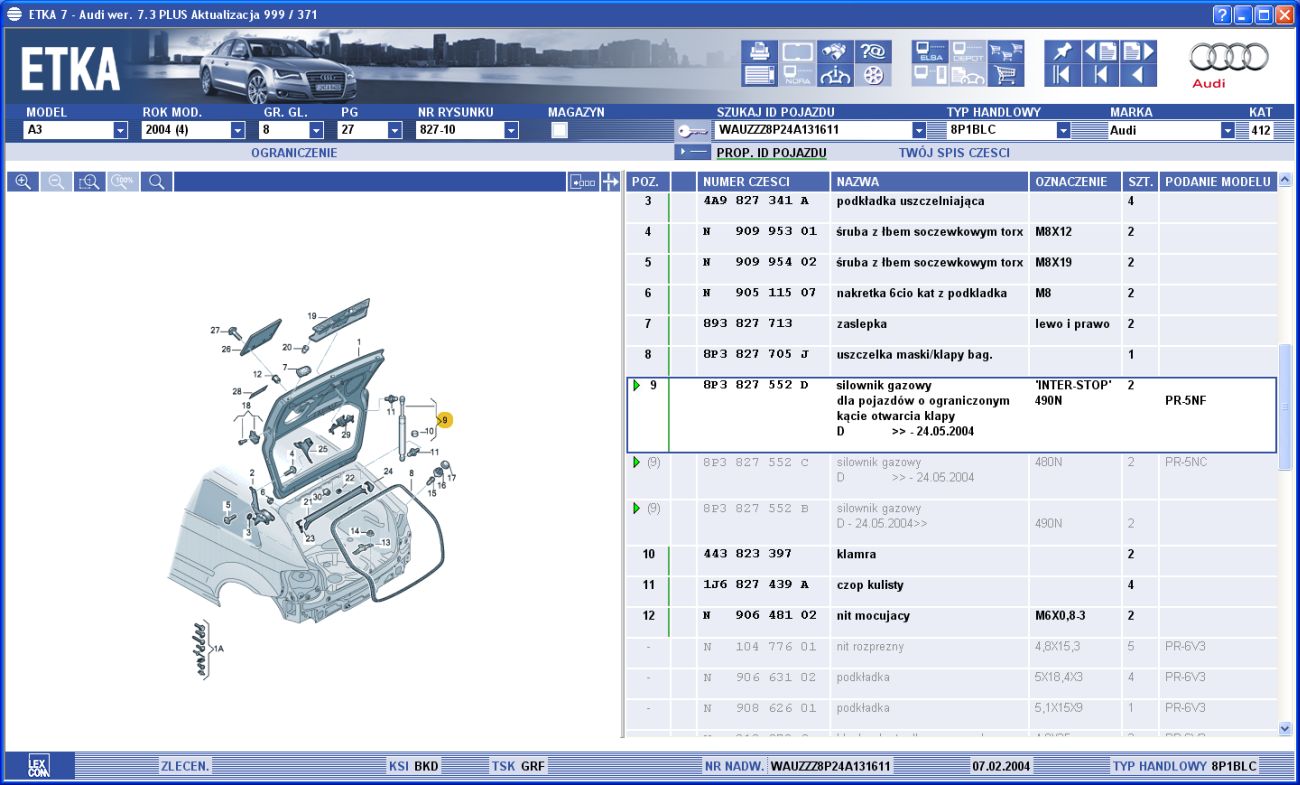Open the list view icon below the printer

[759, 75]
